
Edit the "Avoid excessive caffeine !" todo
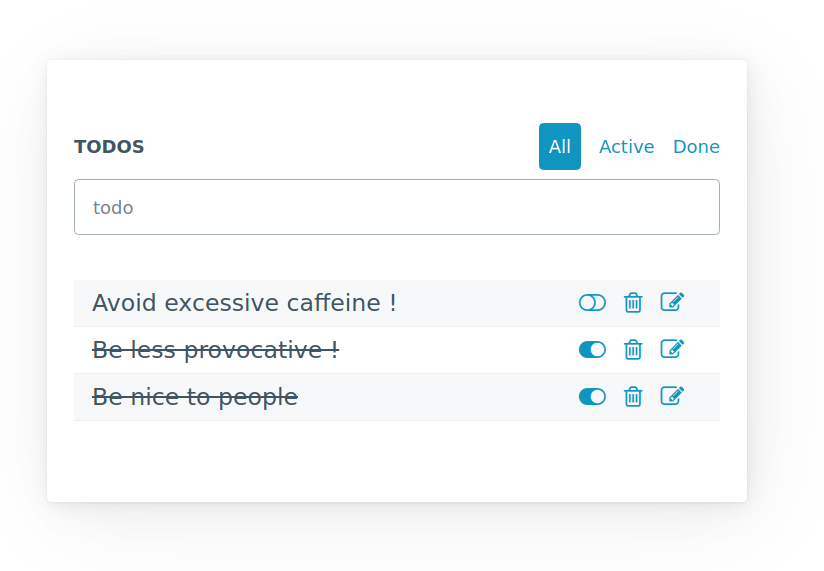point(672,302)
